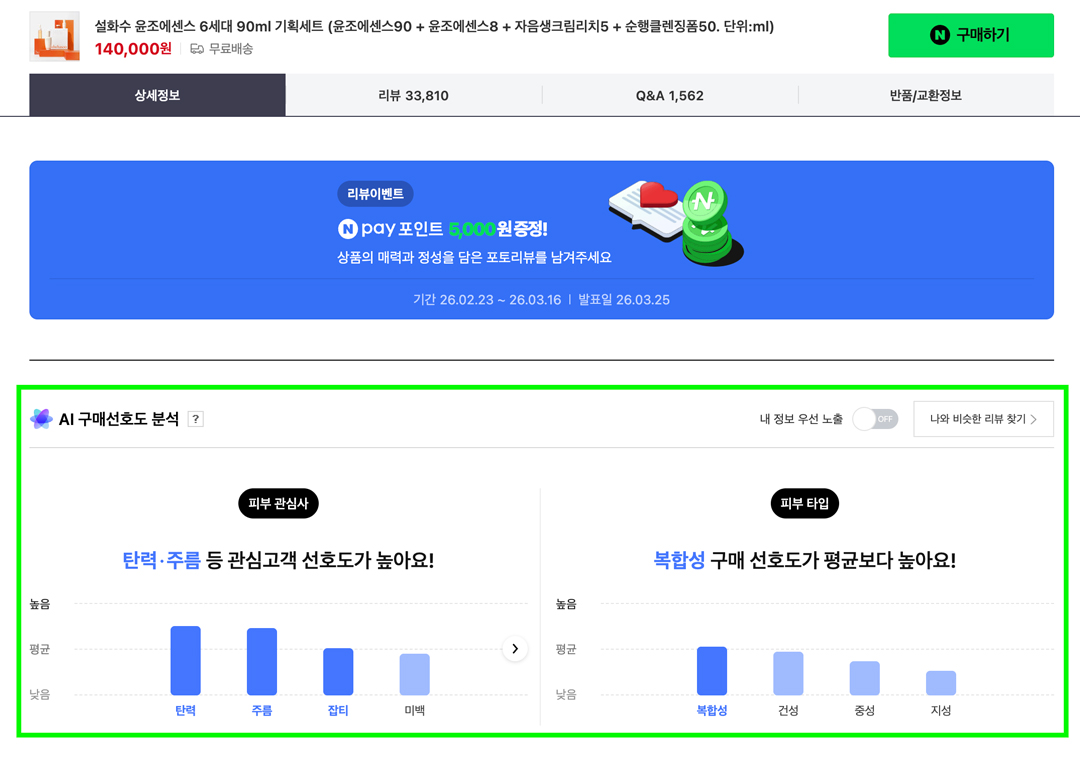Screen dimensions: 1080x757
Task: Switch to the 리뷰 33,810 tab
Action: (413, 95)
